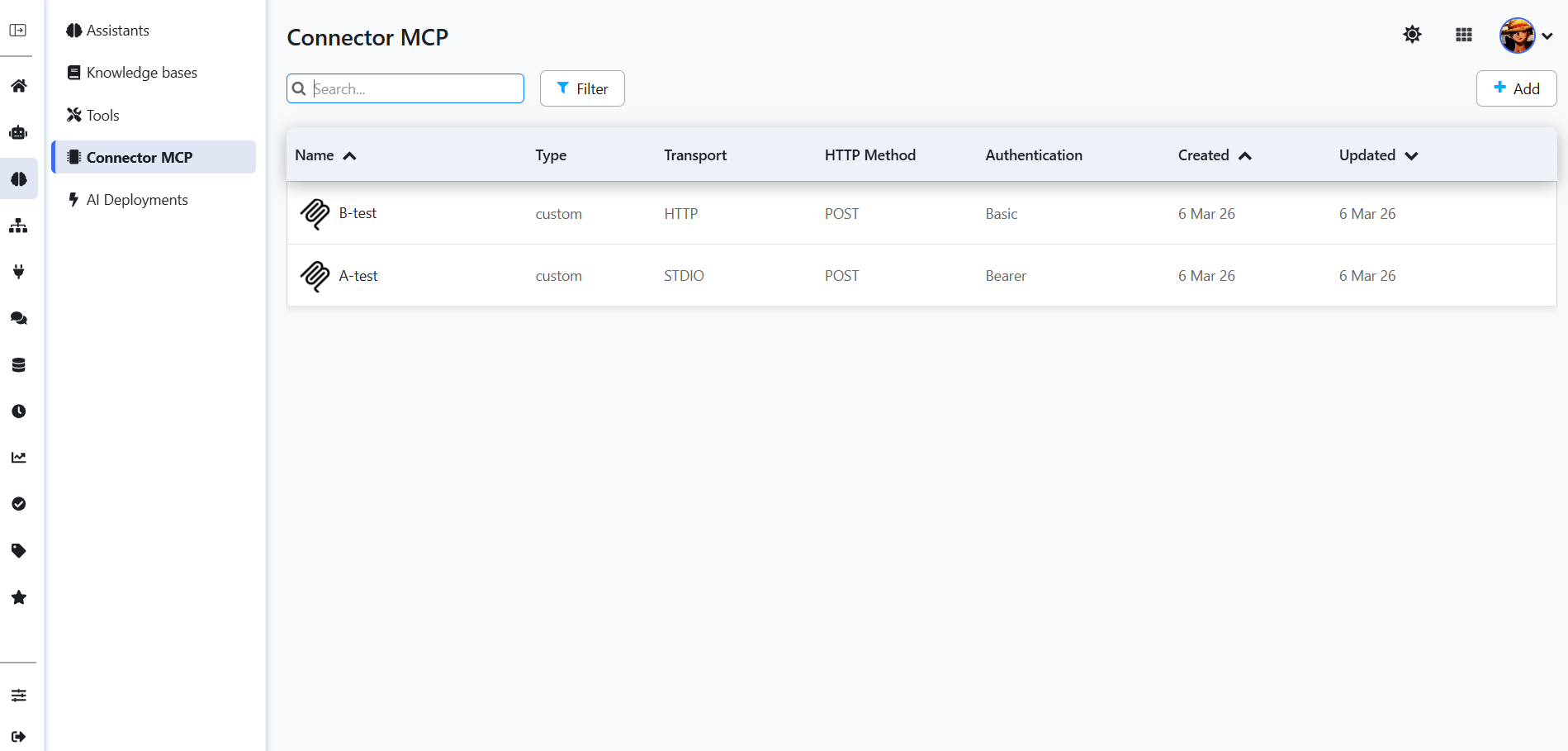Focus the Search input field
Image resolution: width=1568 pixels, height=751 pixels.
tap(405, 88)
